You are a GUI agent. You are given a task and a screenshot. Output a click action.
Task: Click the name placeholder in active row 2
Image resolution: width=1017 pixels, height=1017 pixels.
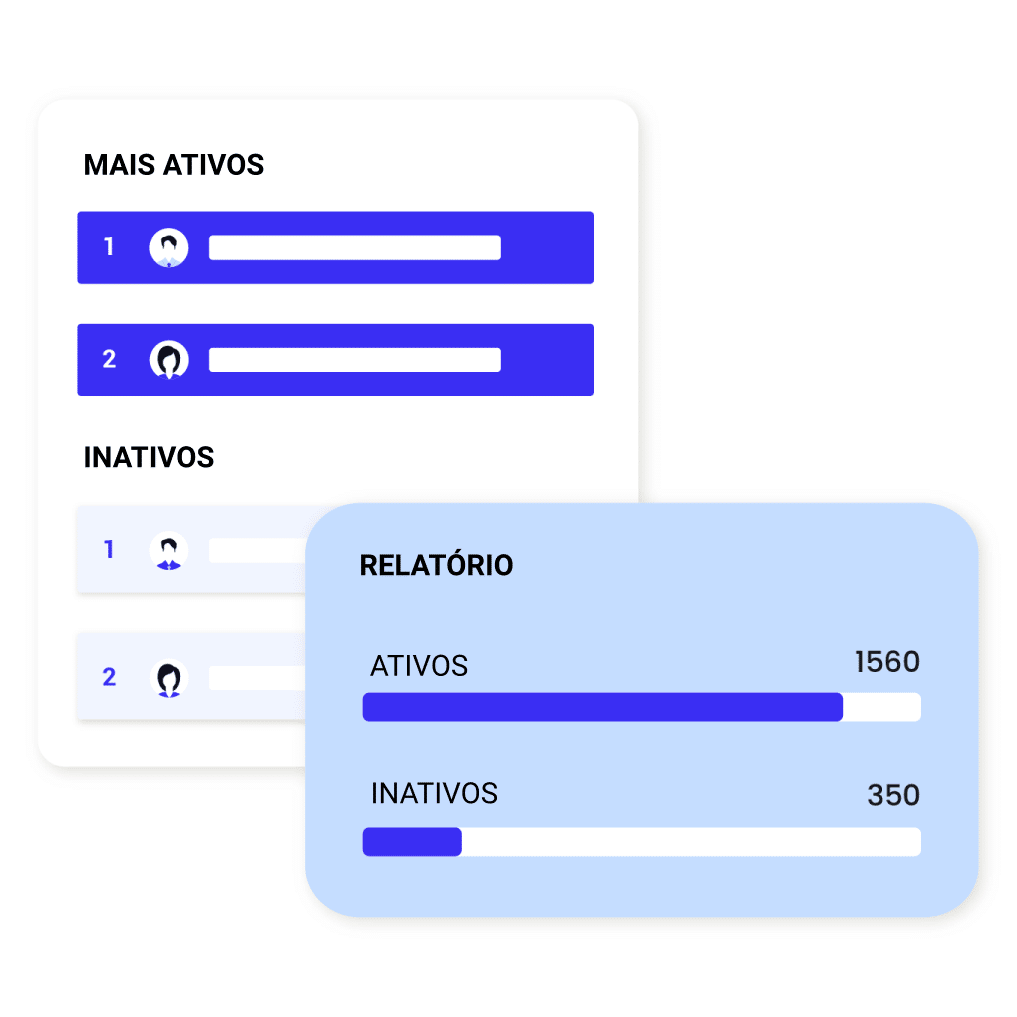[x=355, y=360]
